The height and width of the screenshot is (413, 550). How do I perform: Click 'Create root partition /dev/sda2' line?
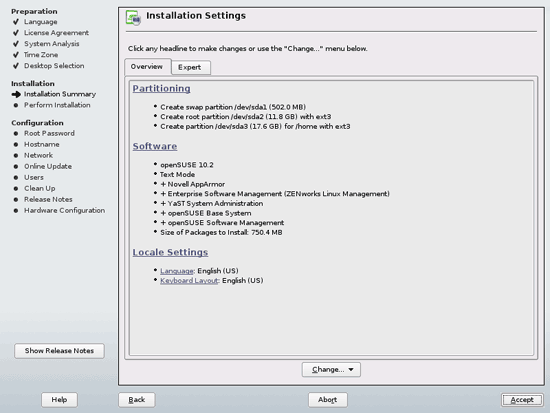pyautogui.click(x=246, y=116)
